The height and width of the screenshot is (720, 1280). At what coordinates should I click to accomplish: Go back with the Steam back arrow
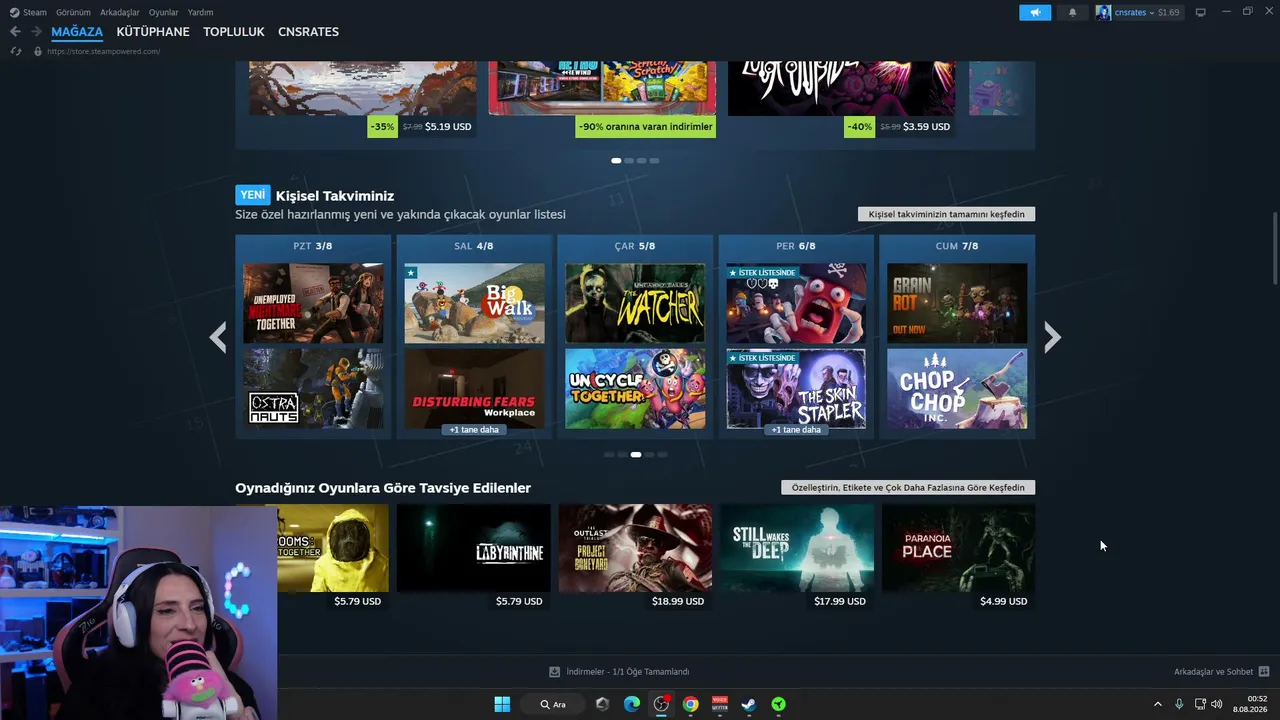point(15,32)
